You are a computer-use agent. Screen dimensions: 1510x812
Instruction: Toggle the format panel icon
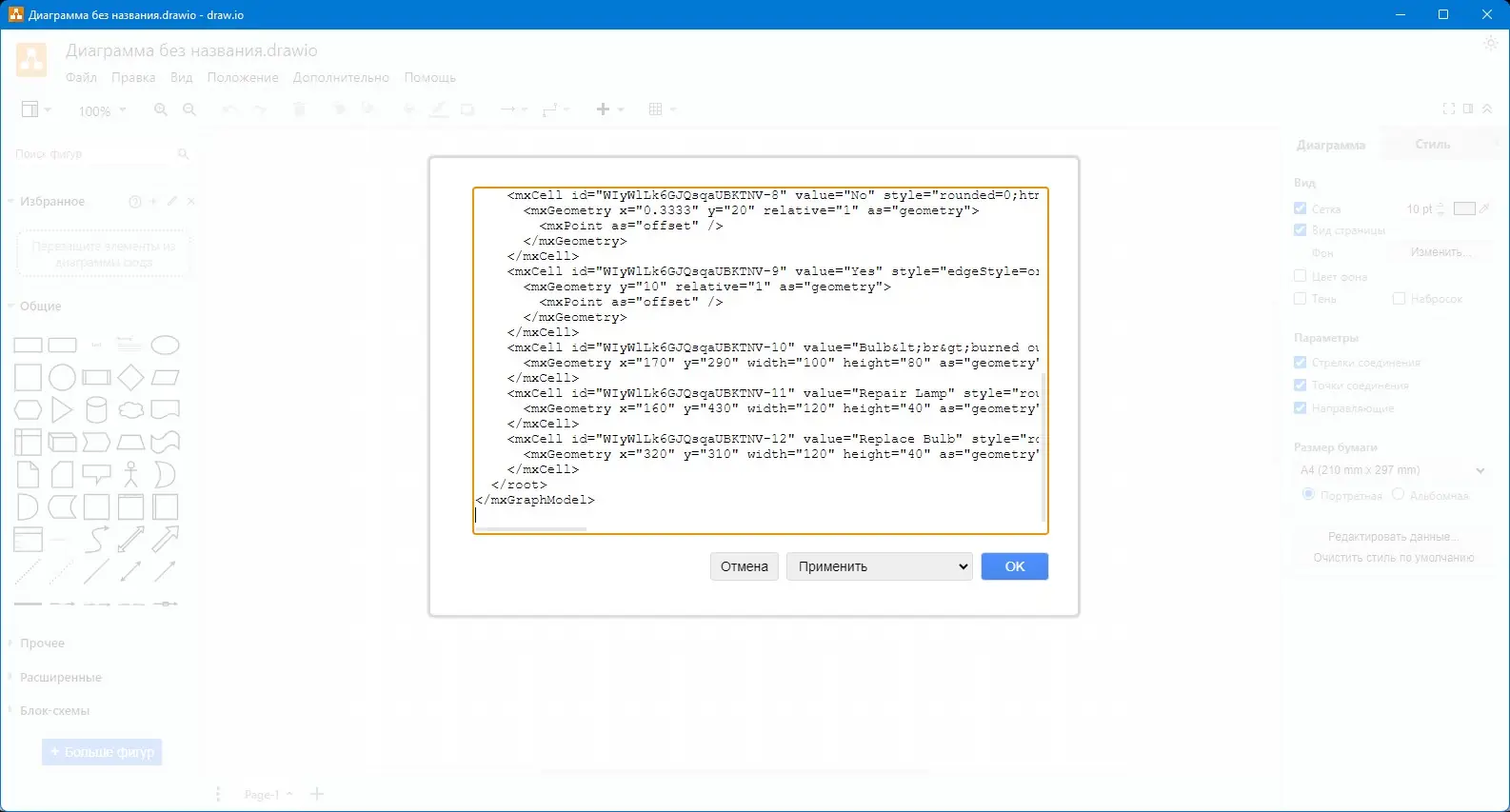[x=1468, y=109]
